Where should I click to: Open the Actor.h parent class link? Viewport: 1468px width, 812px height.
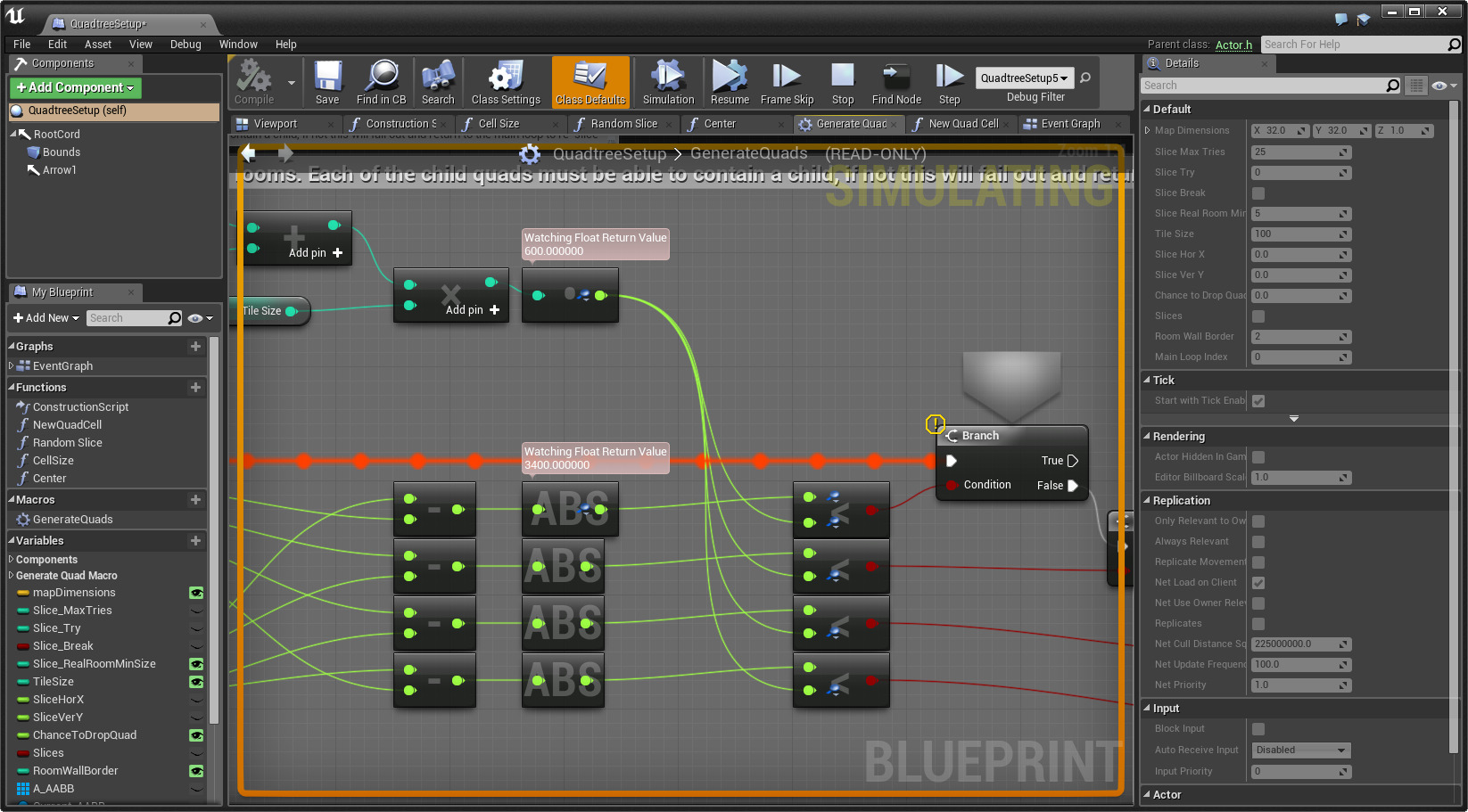(1233, 45)
